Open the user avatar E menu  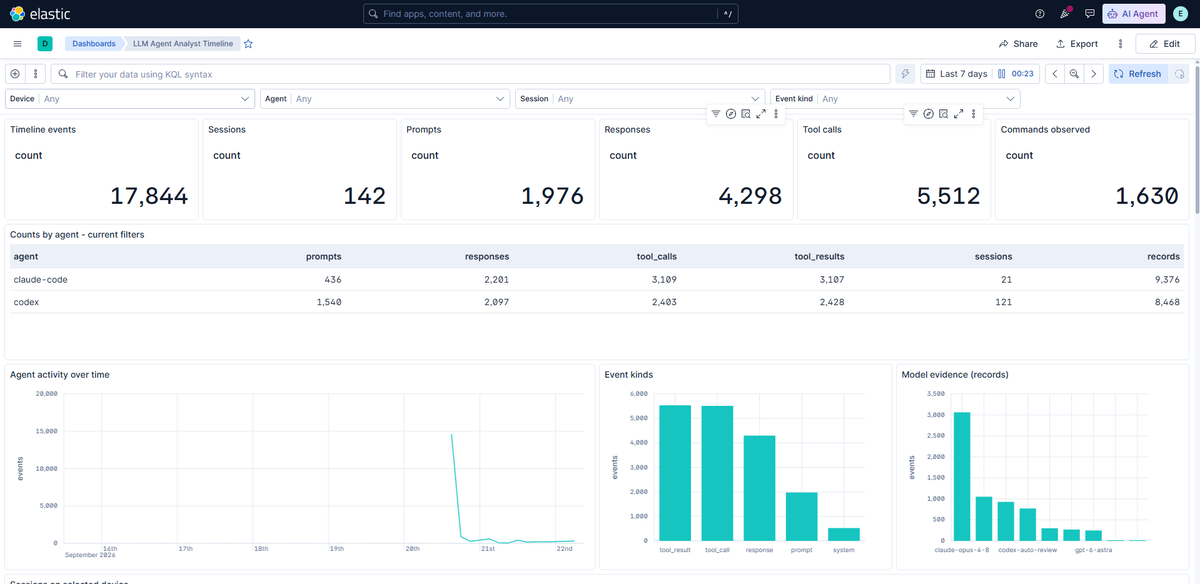coord(1181,14)
